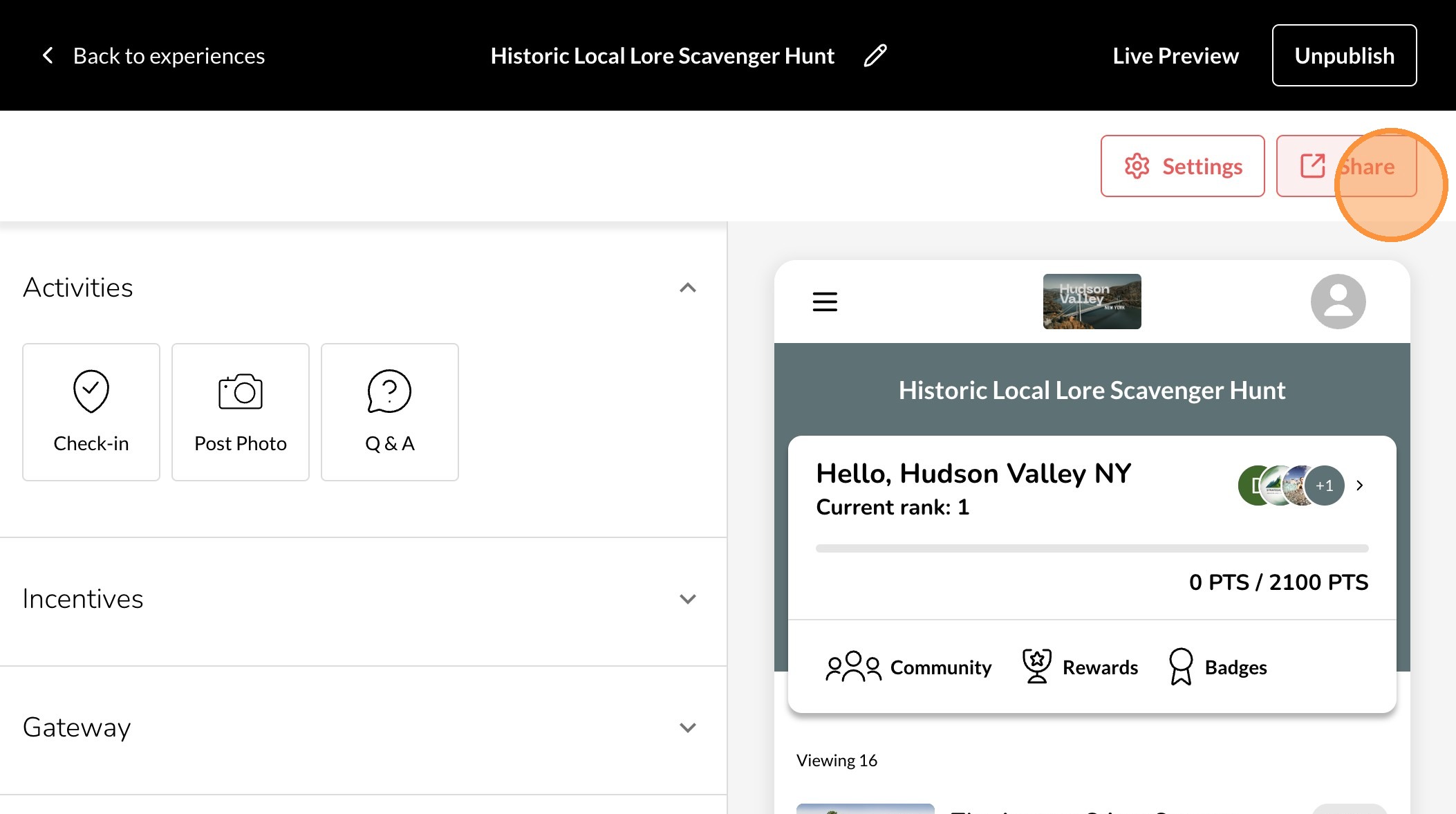Open the Badges ribbon section
The height and width of the screenshot is (814, 1456).
1217,667
